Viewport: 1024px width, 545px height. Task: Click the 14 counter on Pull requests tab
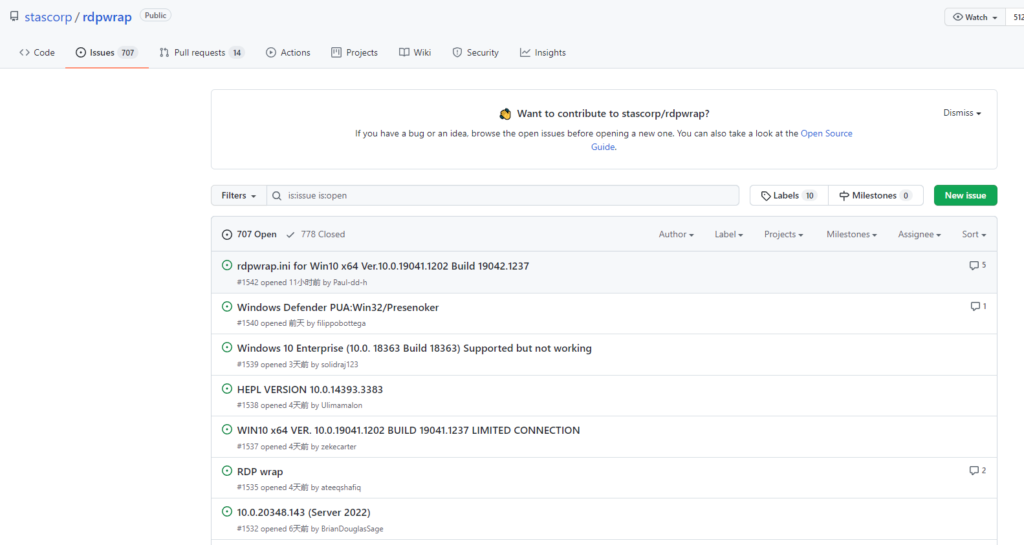[236, 53]
